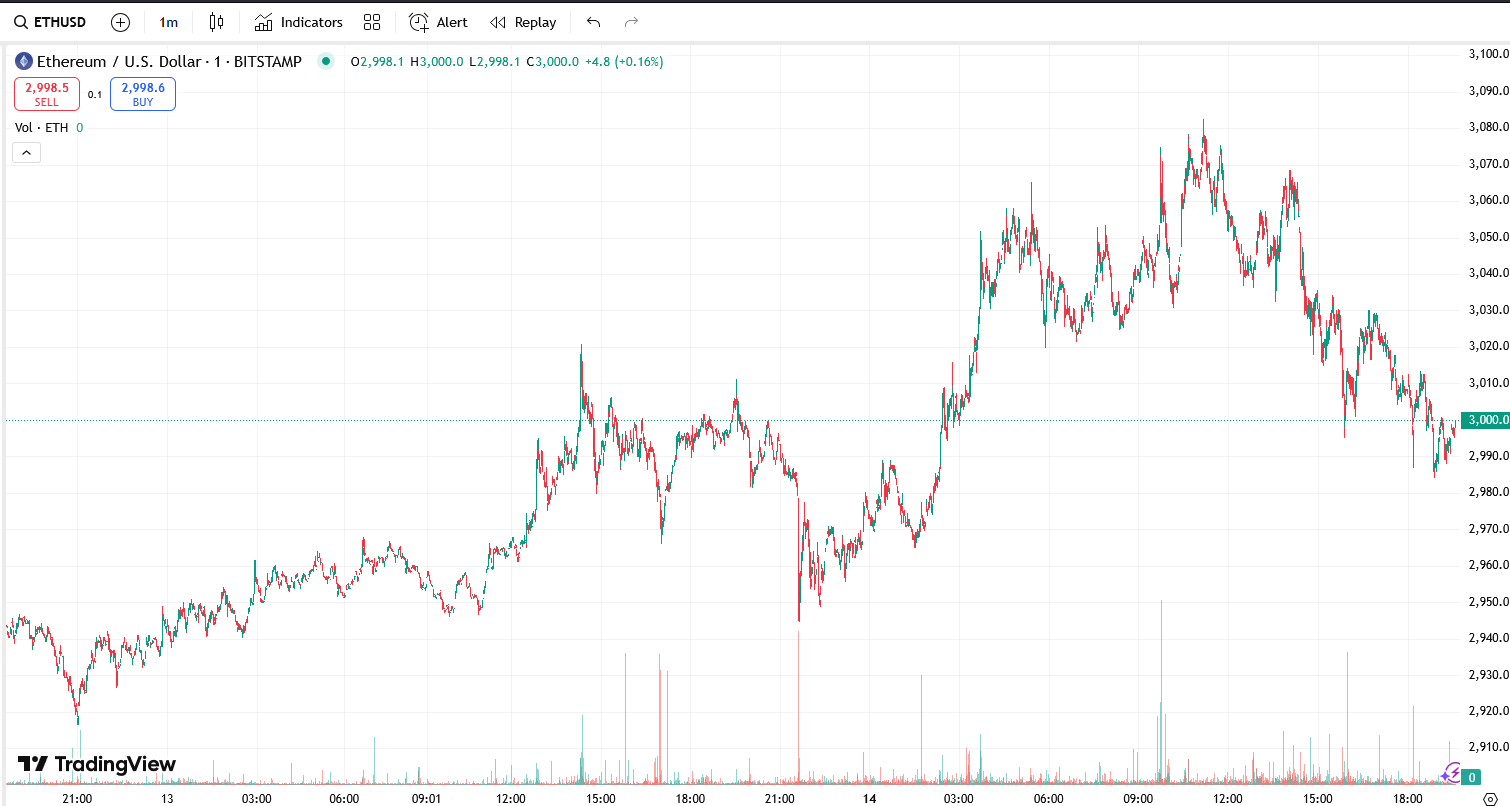Click the date 14 on time axis
This screenshot has height=806, width=1510.
pos(869,799)
